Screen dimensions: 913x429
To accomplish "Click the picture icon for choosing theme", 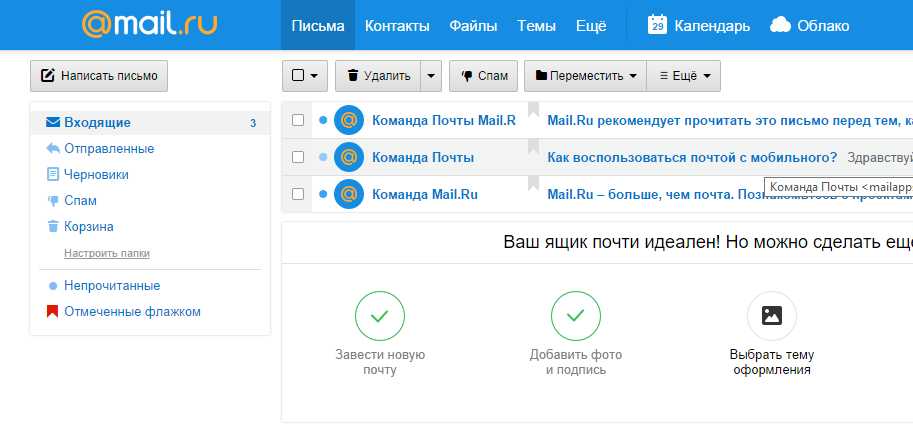I will [771, 316].
